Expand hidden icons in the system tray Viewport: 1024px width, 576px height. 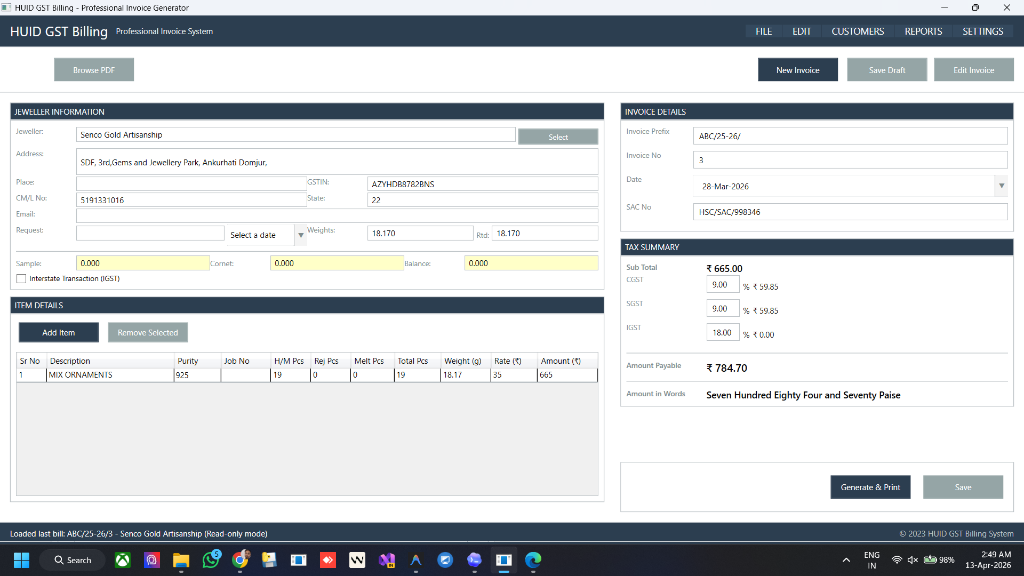point(846,560)
